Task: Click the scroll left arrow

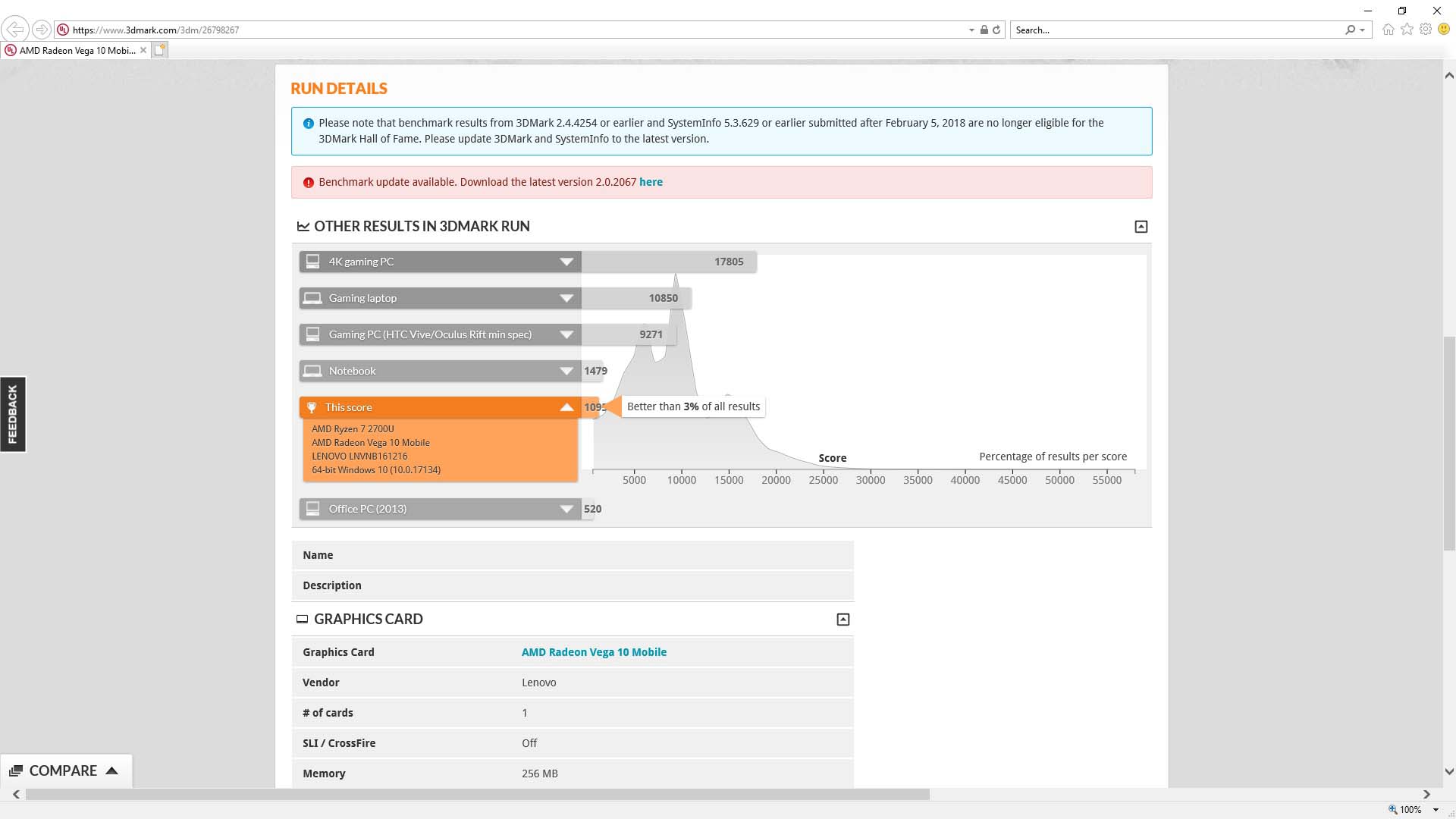Action: coord(16,794)
